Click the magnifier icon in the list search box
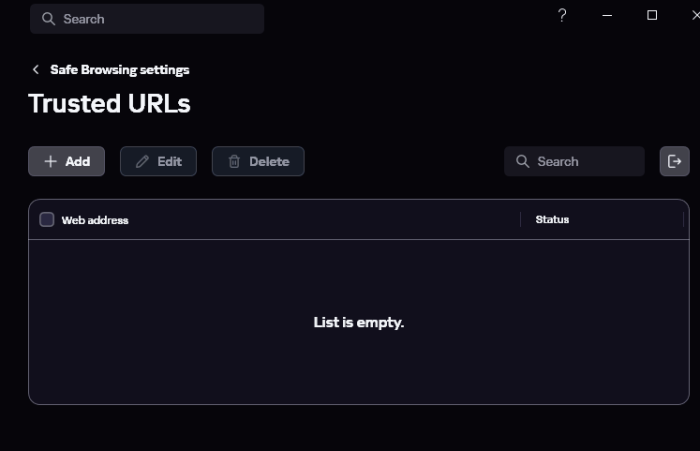The height and width of the screenshot is (451, 700). tap(522, 161)
